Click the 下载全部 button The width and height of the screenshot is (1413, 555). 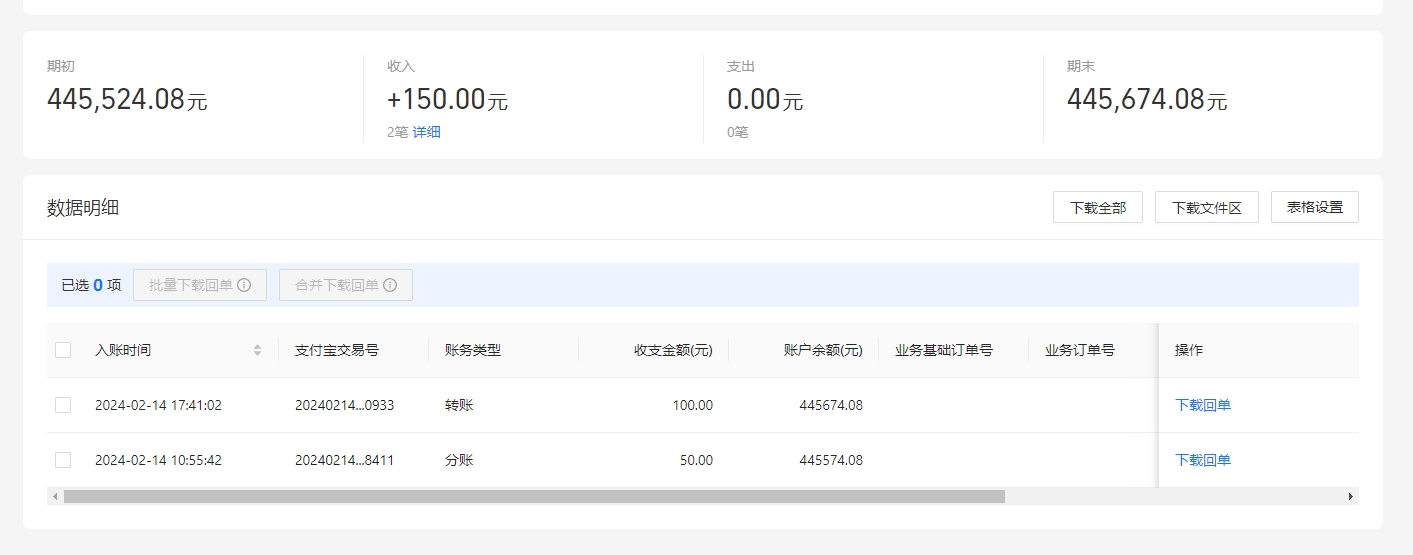coord(1098,207)
